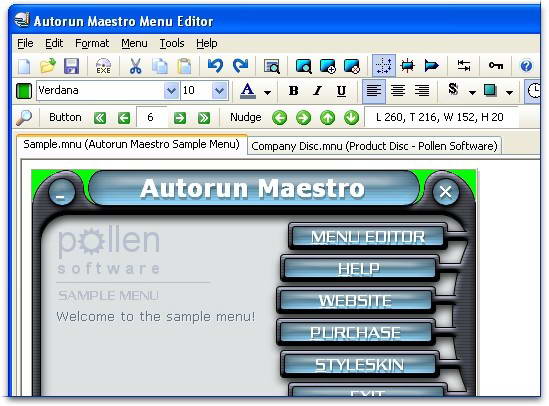549x406 pixels.
Task: Expand the fill color dropdown arrow
Action: point(509,92)
